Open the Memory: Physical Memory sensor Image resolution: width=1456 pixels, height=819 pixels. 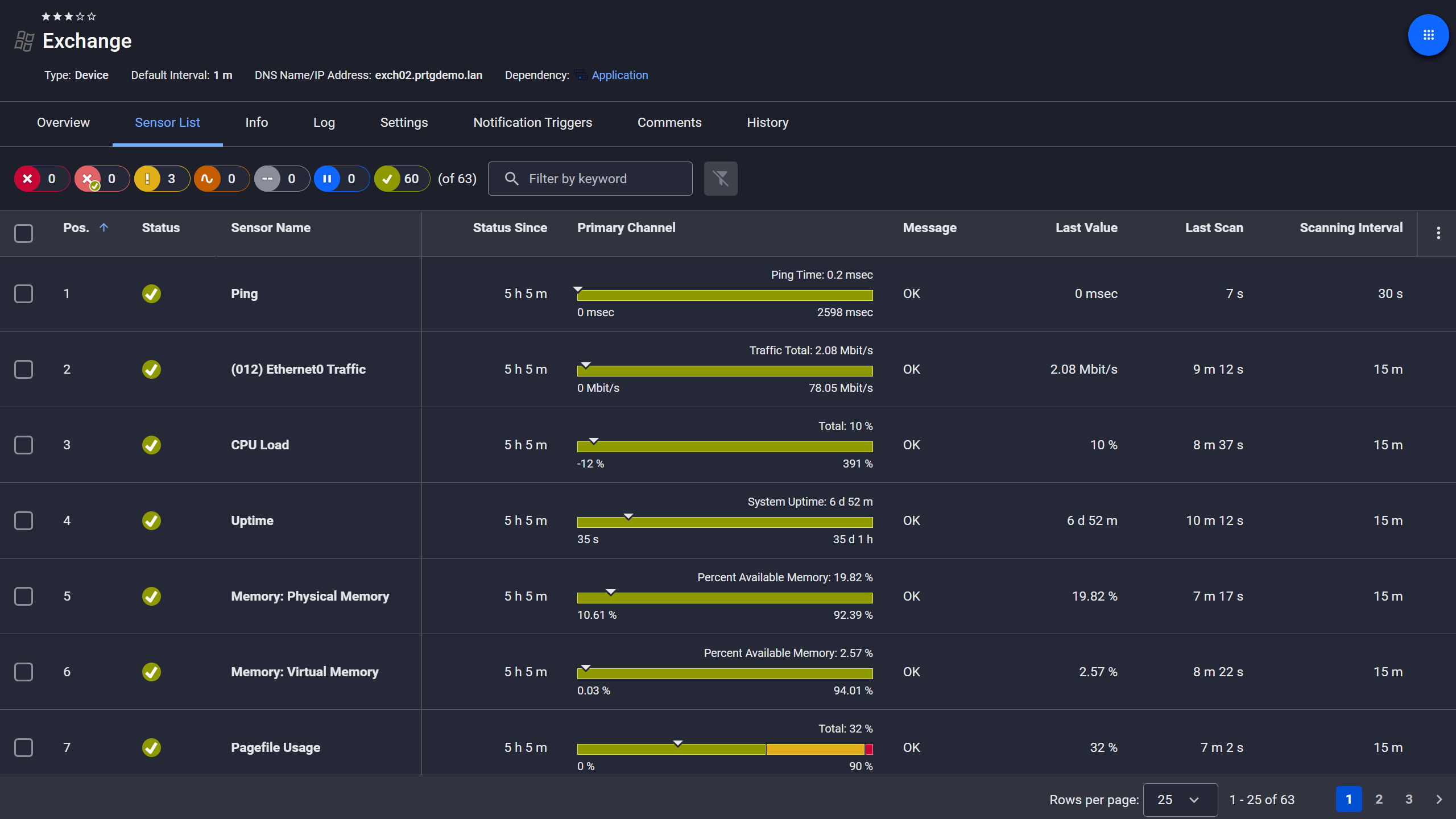click(310, 596)
